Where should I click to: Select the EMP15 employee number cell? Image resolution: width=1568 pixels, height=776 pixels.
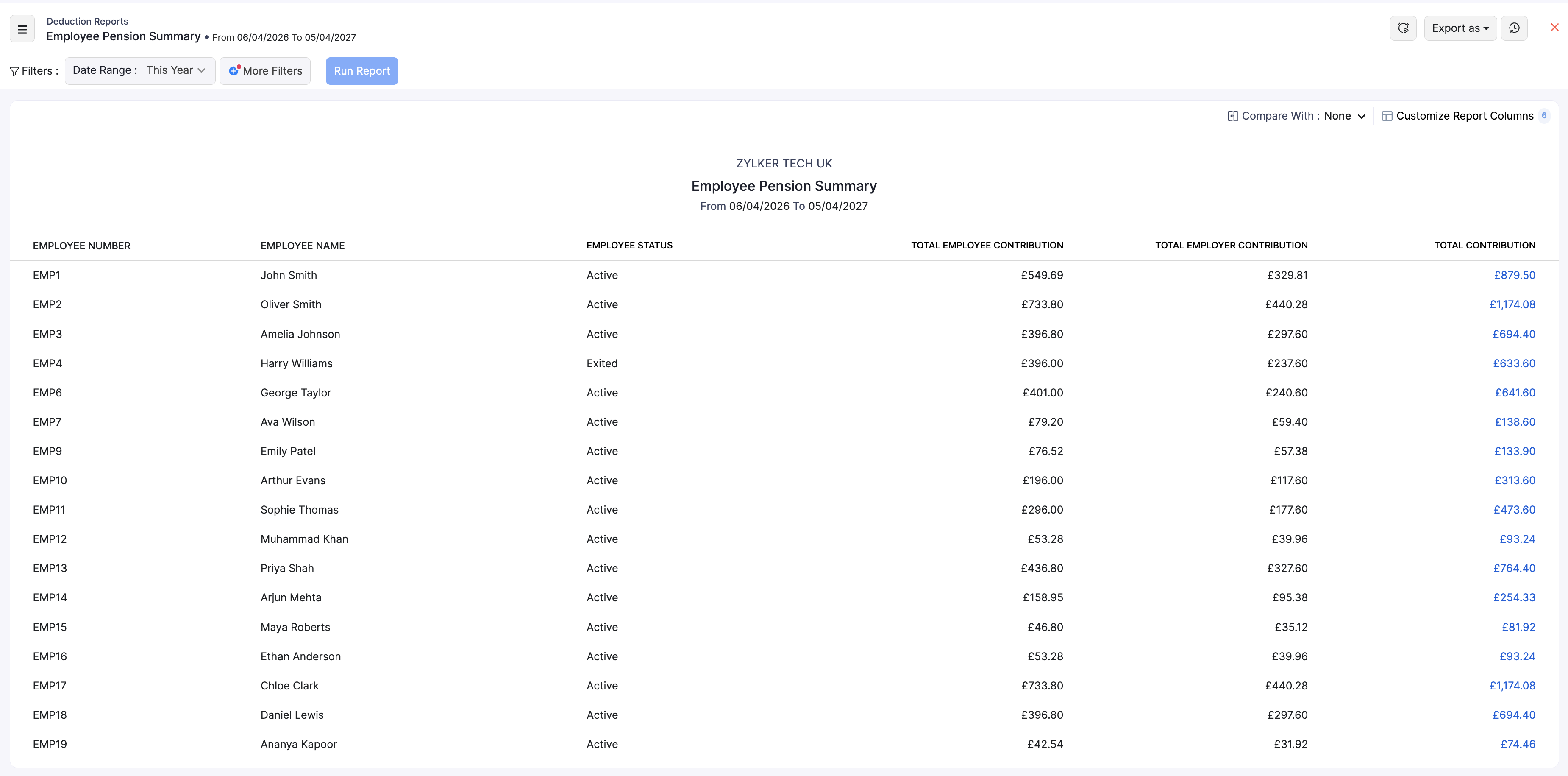50,628
